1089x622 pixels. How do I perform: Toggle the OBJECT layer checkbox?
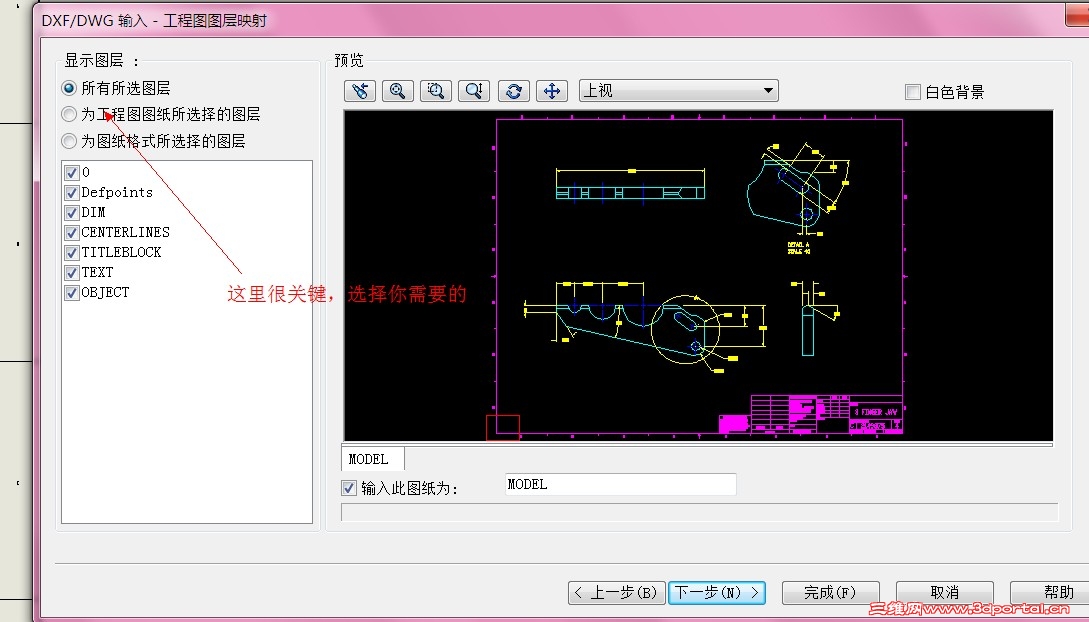point(72,293)
